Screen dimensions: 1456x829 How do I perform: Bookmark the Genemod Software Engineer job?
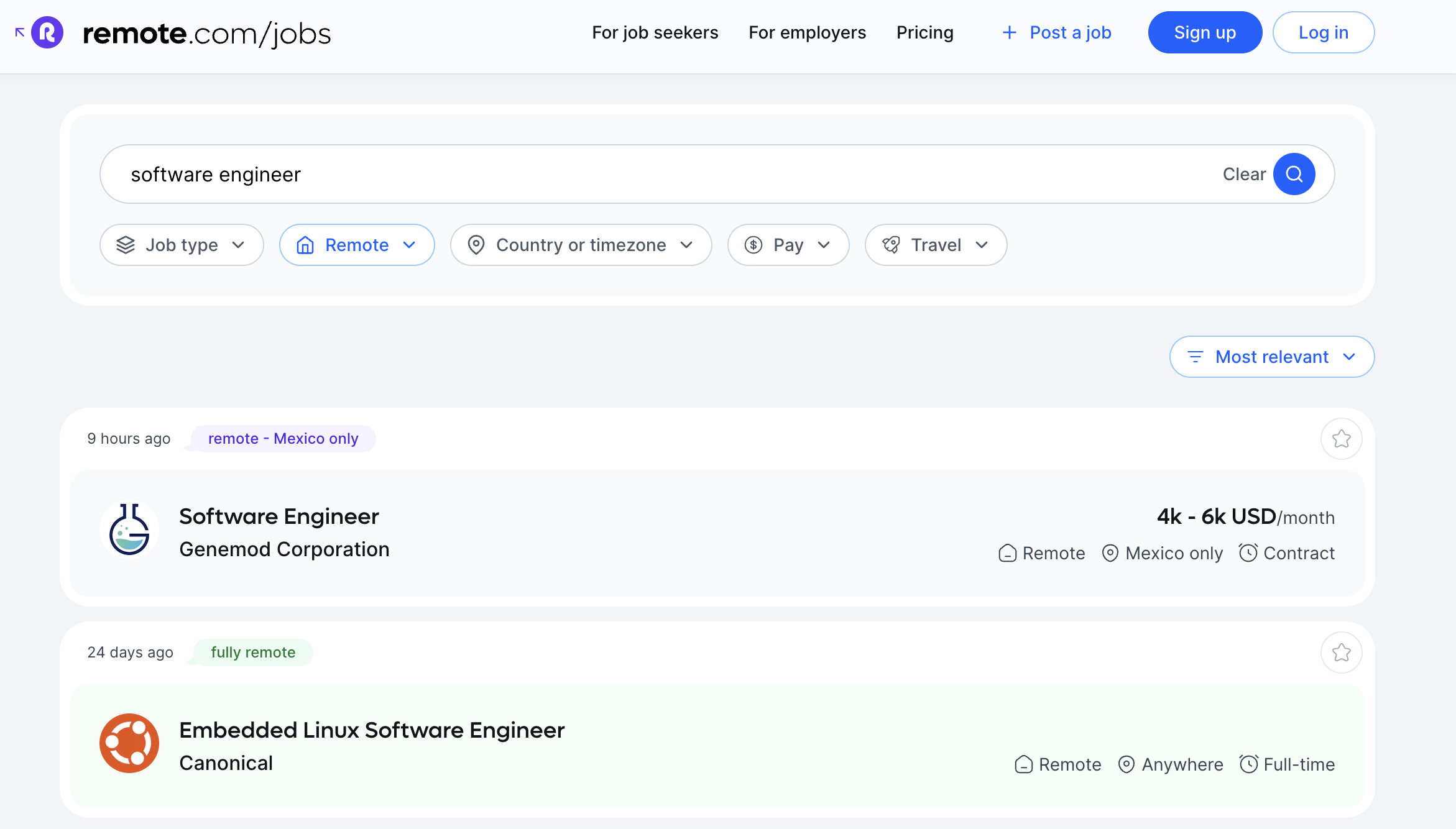[1341, 439]
